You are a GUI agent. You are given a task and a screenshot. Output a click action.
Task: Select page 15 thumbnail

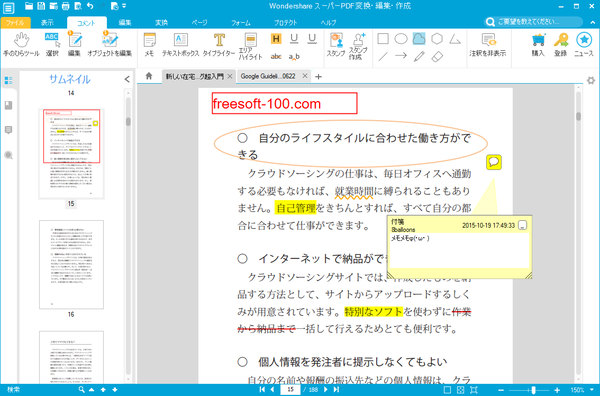click(71, 153)
